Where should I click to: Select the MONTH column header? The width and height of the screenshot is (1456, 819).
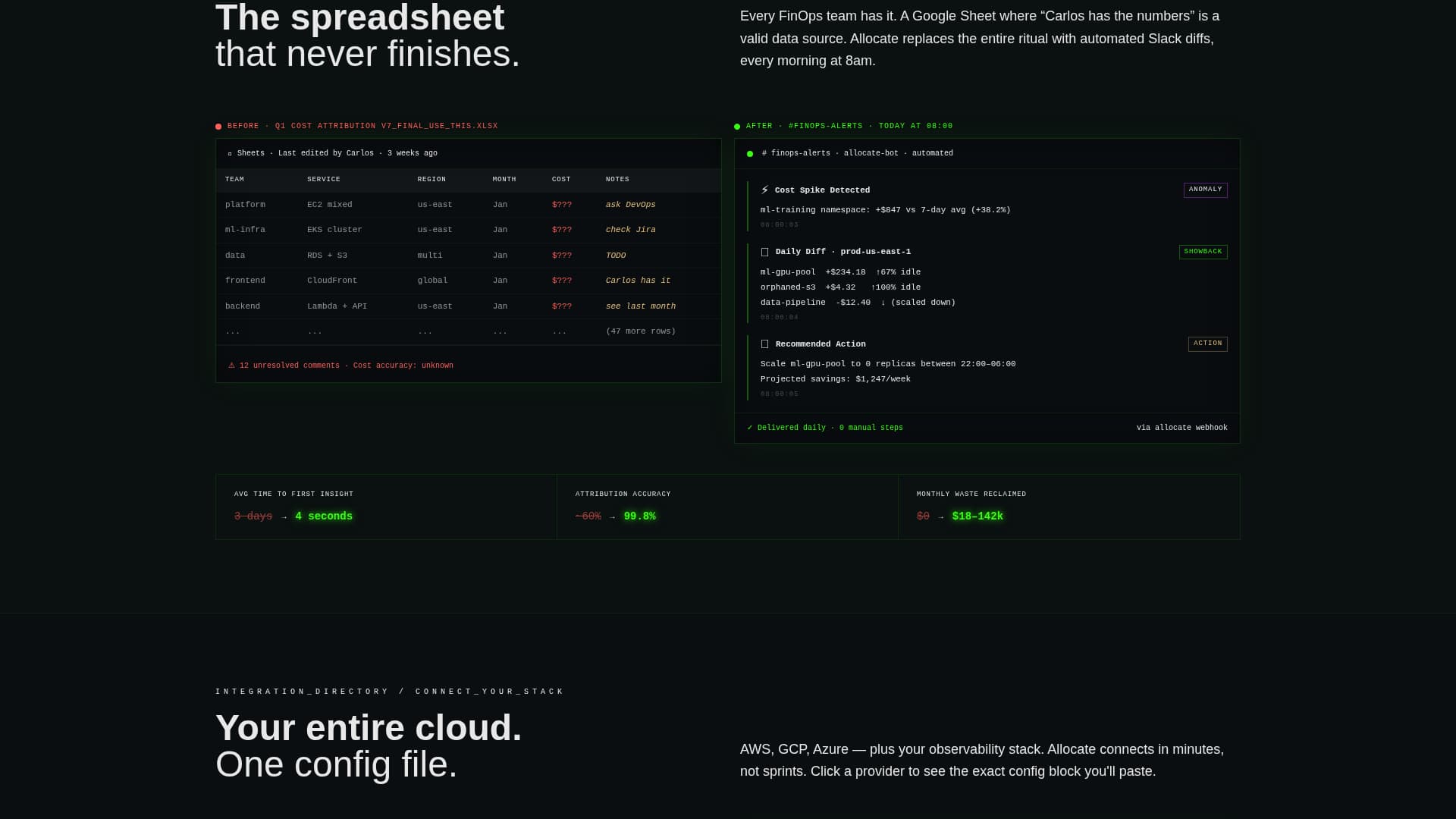point(504,180)
